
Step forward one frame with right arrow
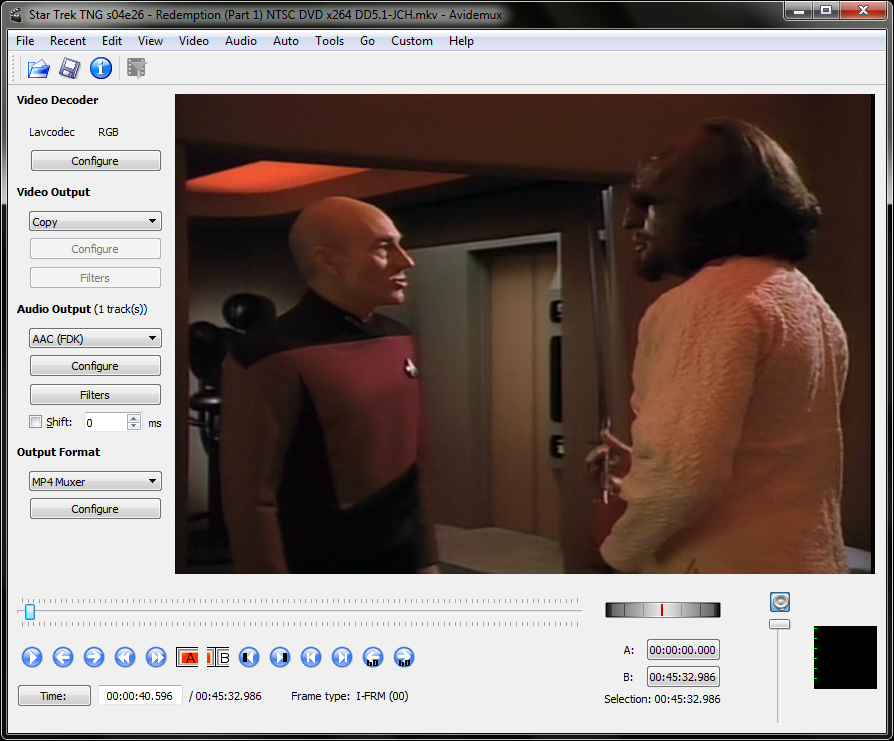(94, 657)
